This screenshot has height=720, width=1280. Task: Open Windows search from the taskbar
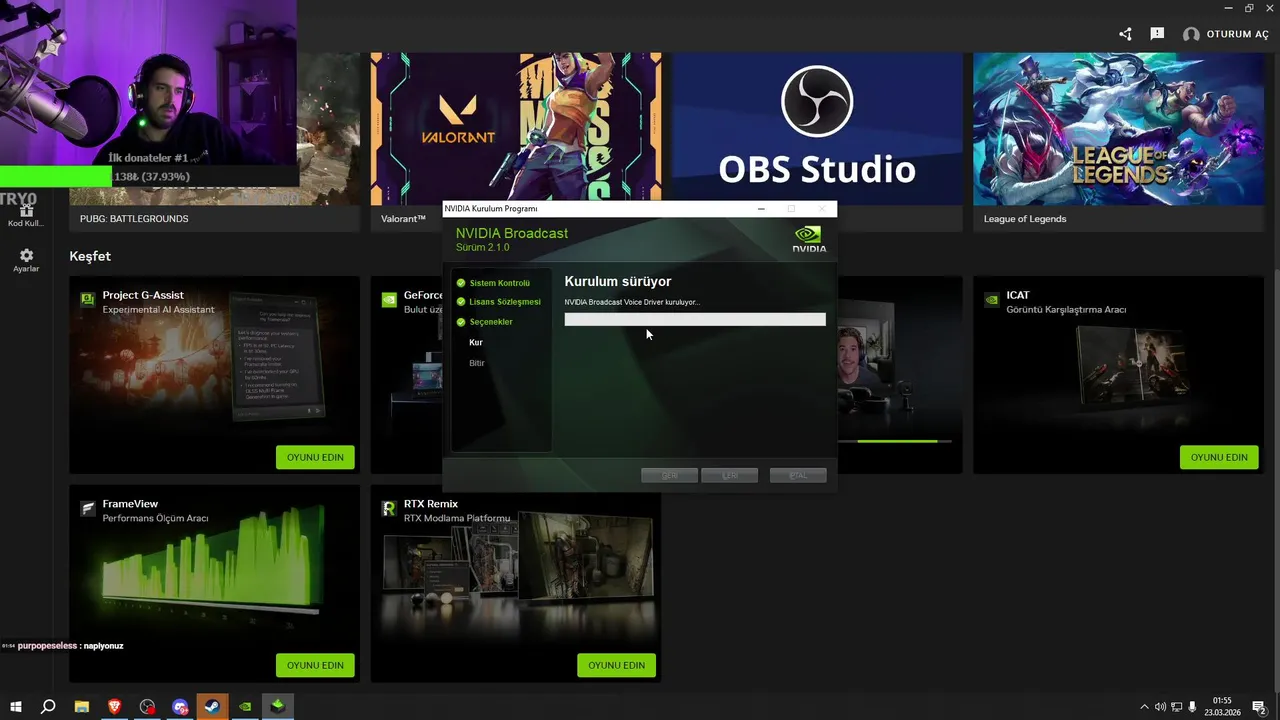[x=48, y=707]
